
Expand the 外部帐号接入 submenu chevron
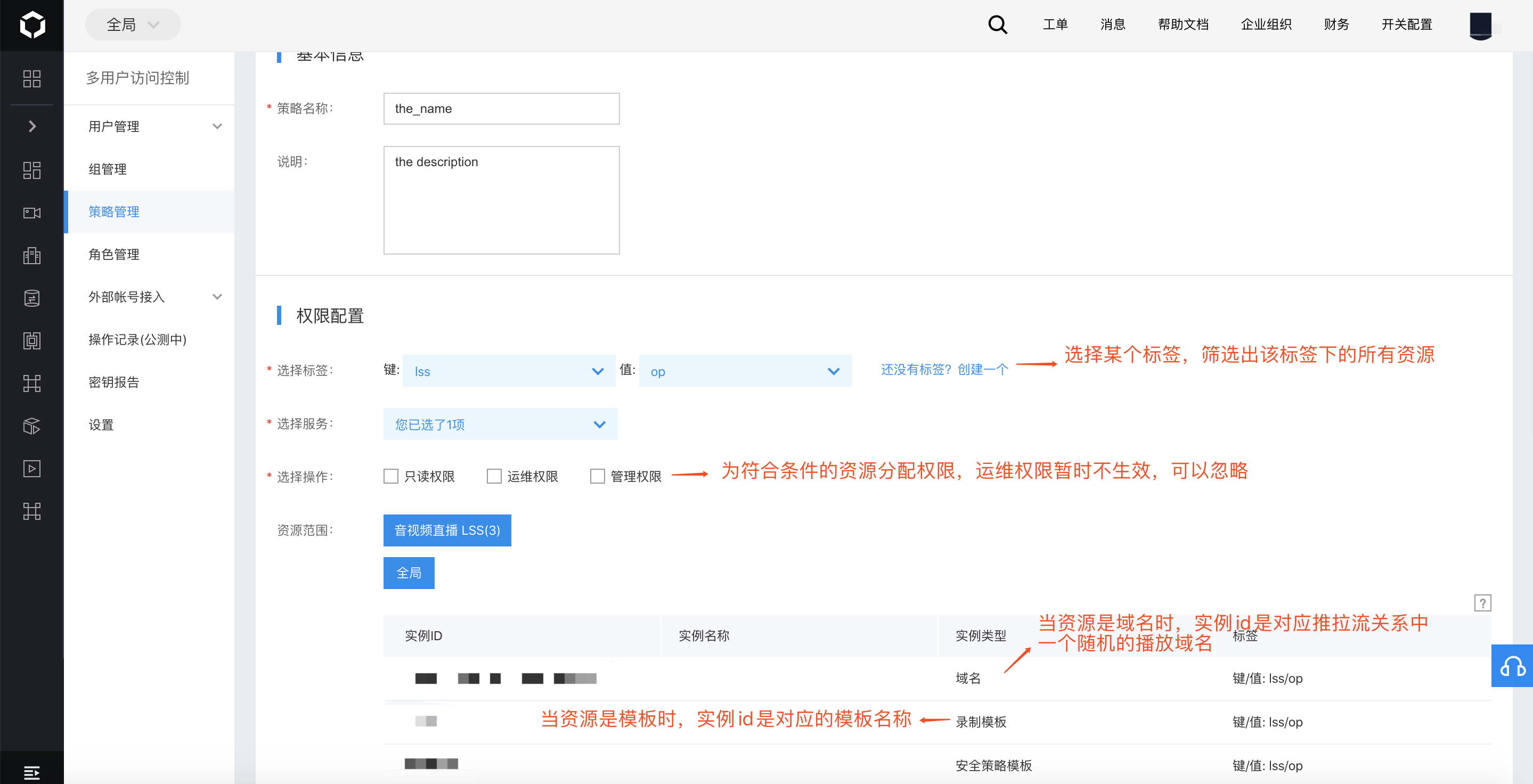pos(217,297)
